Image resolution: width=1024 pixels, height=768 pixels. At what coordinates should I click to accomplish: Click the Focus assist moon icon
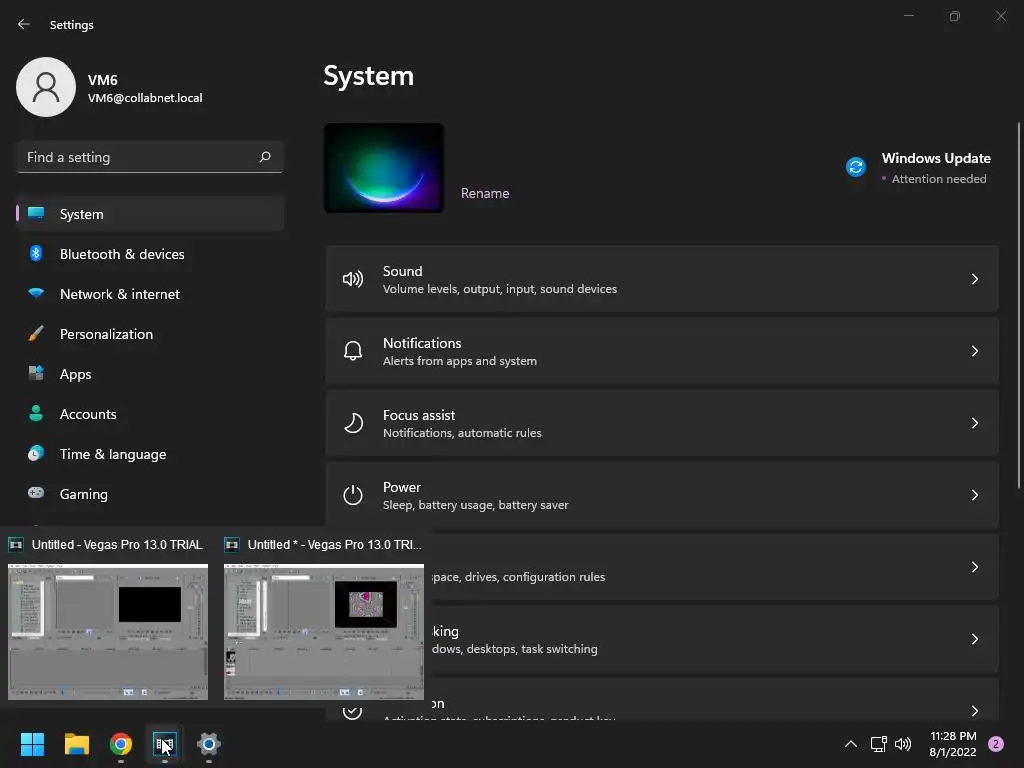pyautogui.click(x=353, y=423)
